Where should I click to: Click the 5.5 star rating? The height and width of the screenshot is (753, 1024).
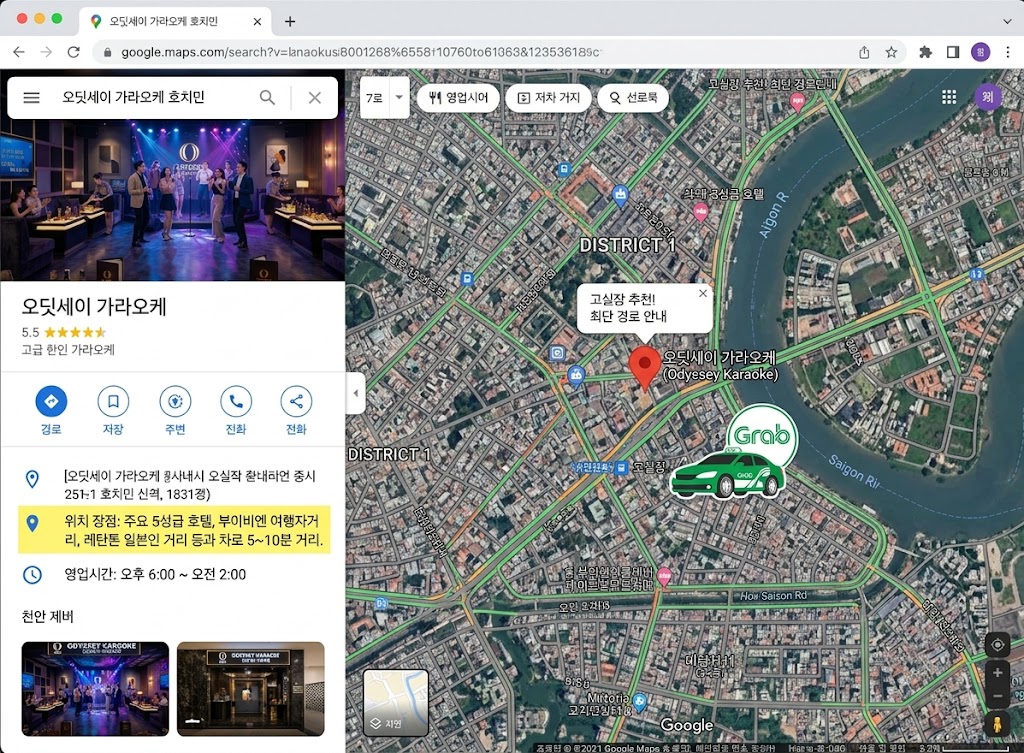coord(63,332)
